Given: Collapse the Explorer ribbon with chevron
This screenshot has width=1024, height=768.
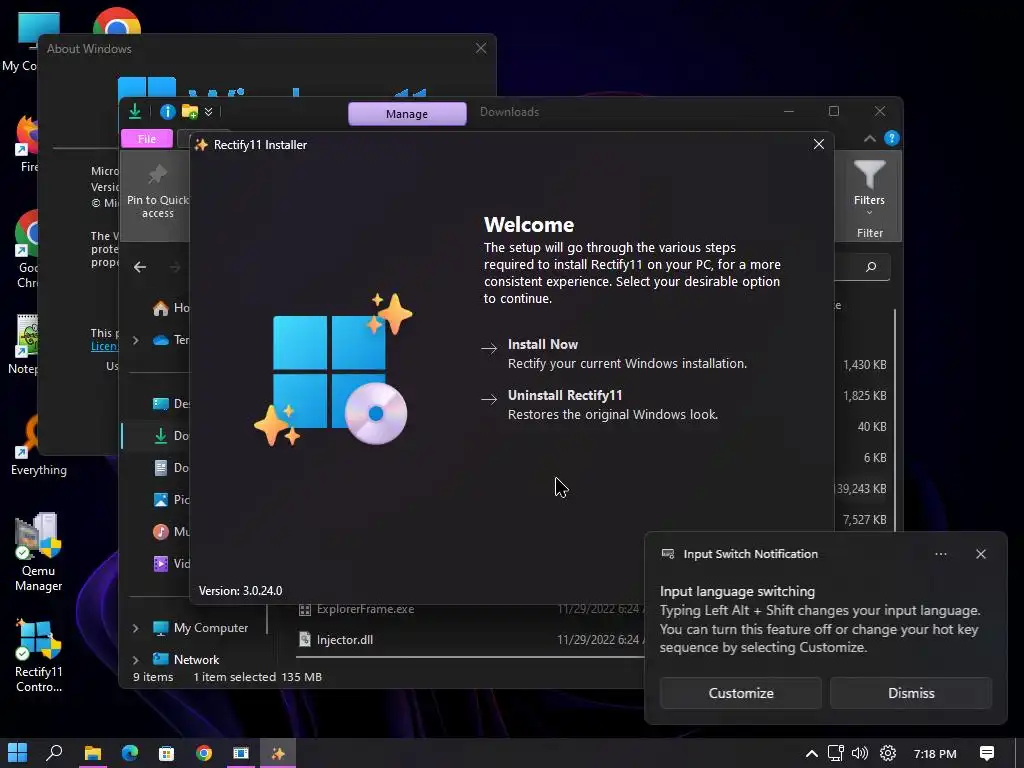Looking at the screenshot, I should [869, 138].
